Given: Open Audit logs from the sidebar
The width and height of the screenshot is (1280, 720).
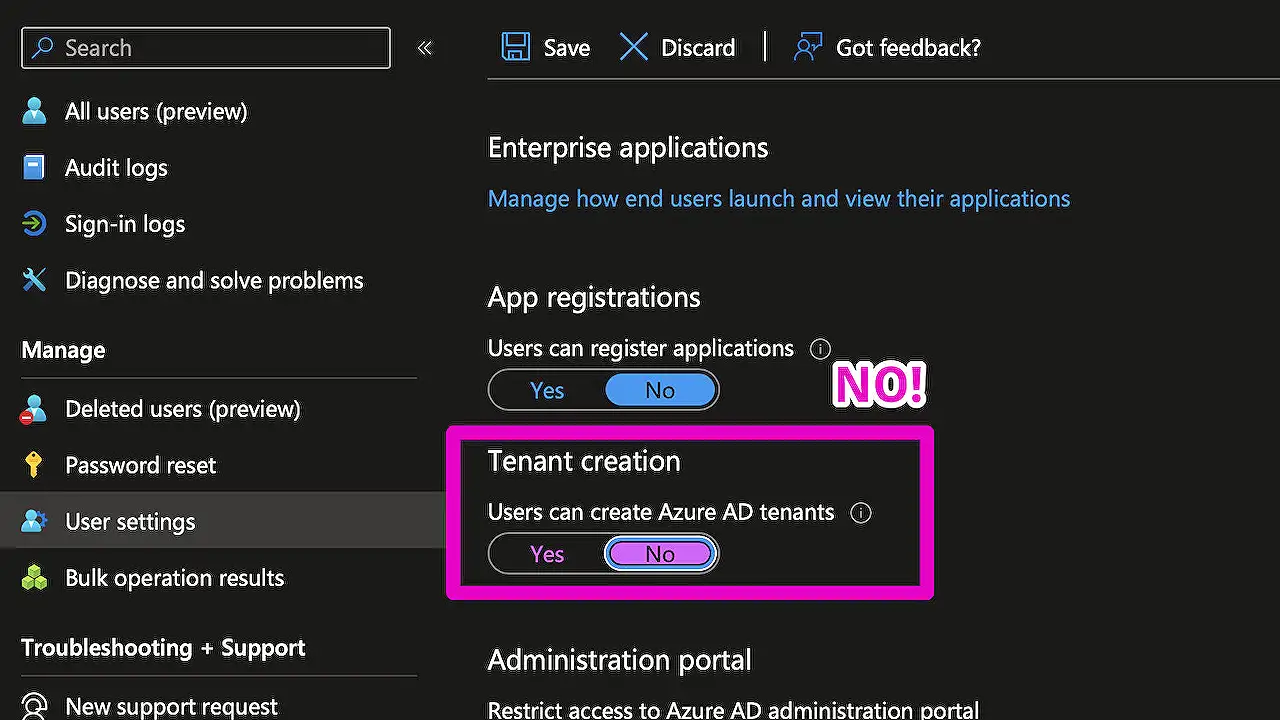Looking at the screenshot, I should click(x=33, y=167).
